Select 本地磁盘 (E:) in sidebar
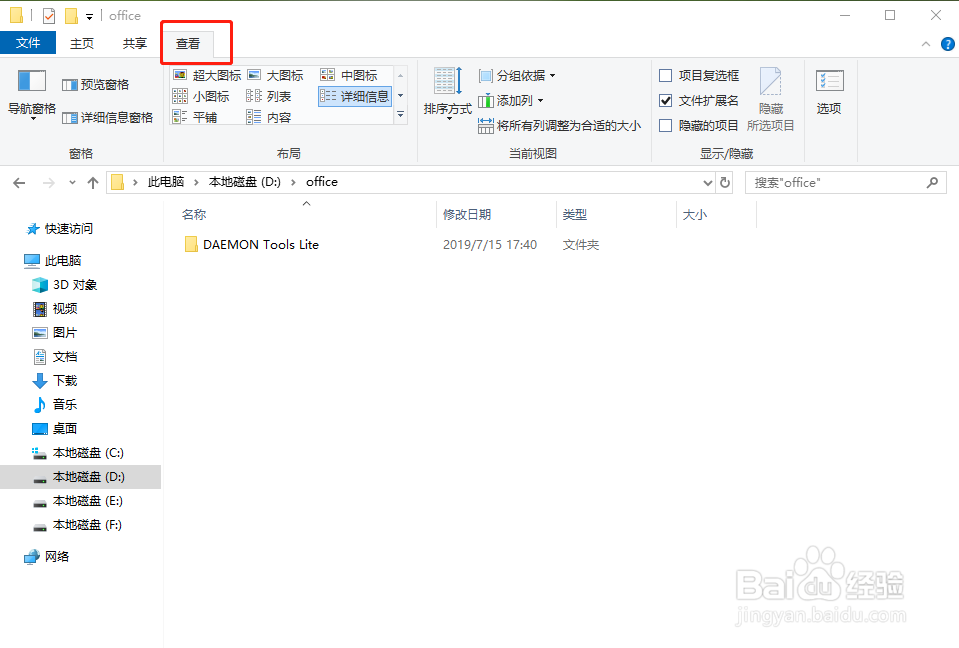Screen dimensions: 959x648 tap(78, 501)
